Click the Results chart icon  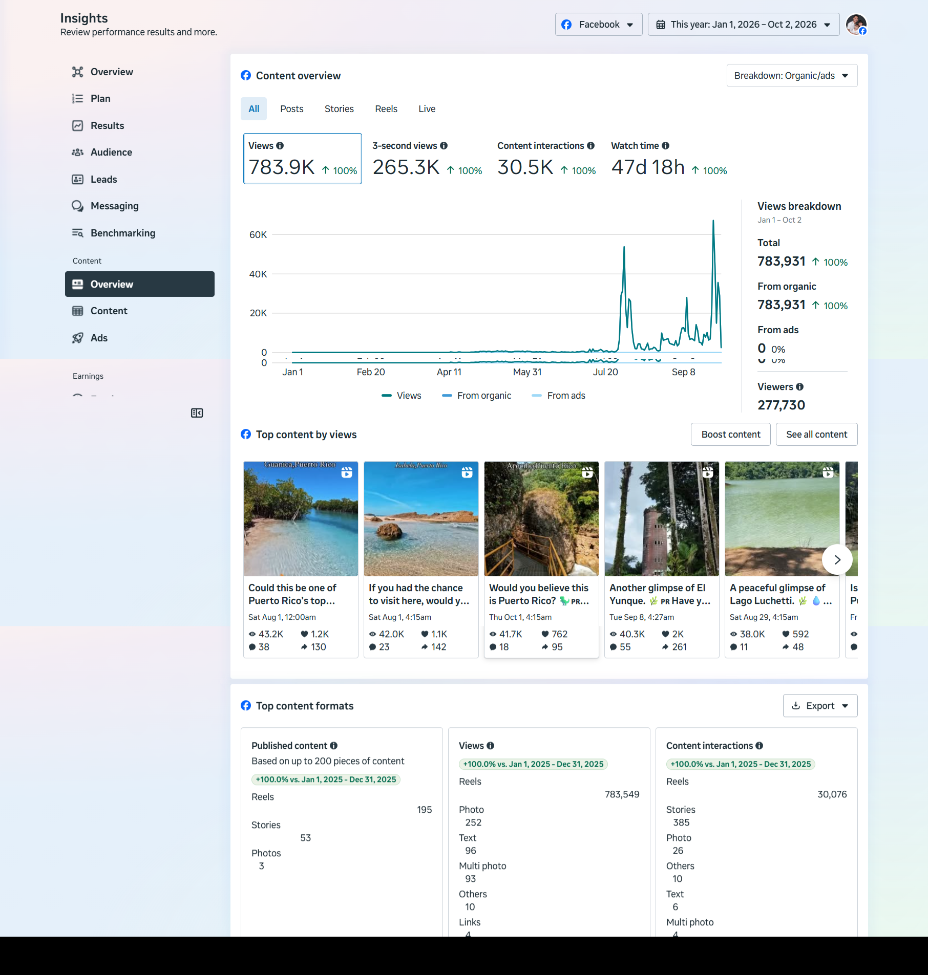78,126
